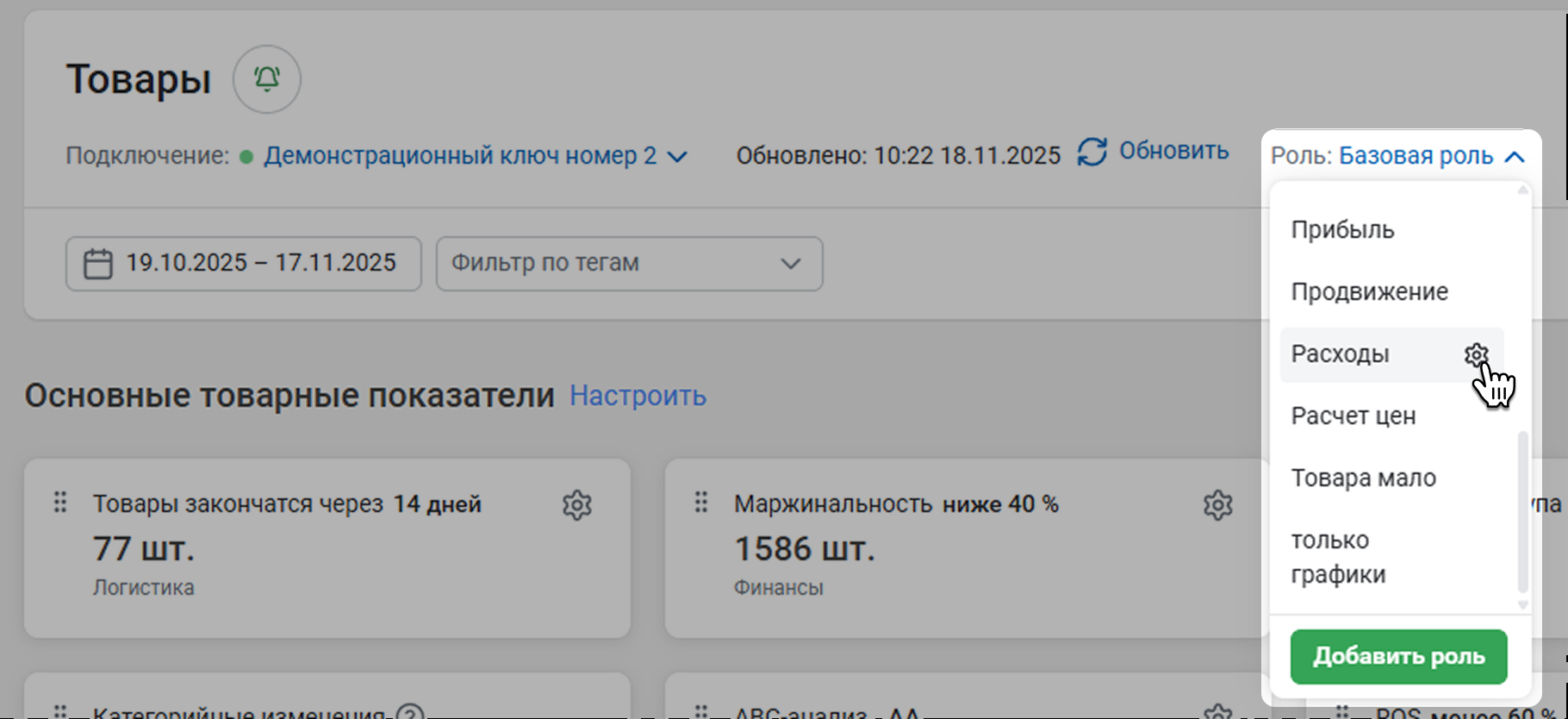Viewport: 1568px width, 719px height.
Task: Click the Настроить link next to indicators heading
Action: click(638, 396)
